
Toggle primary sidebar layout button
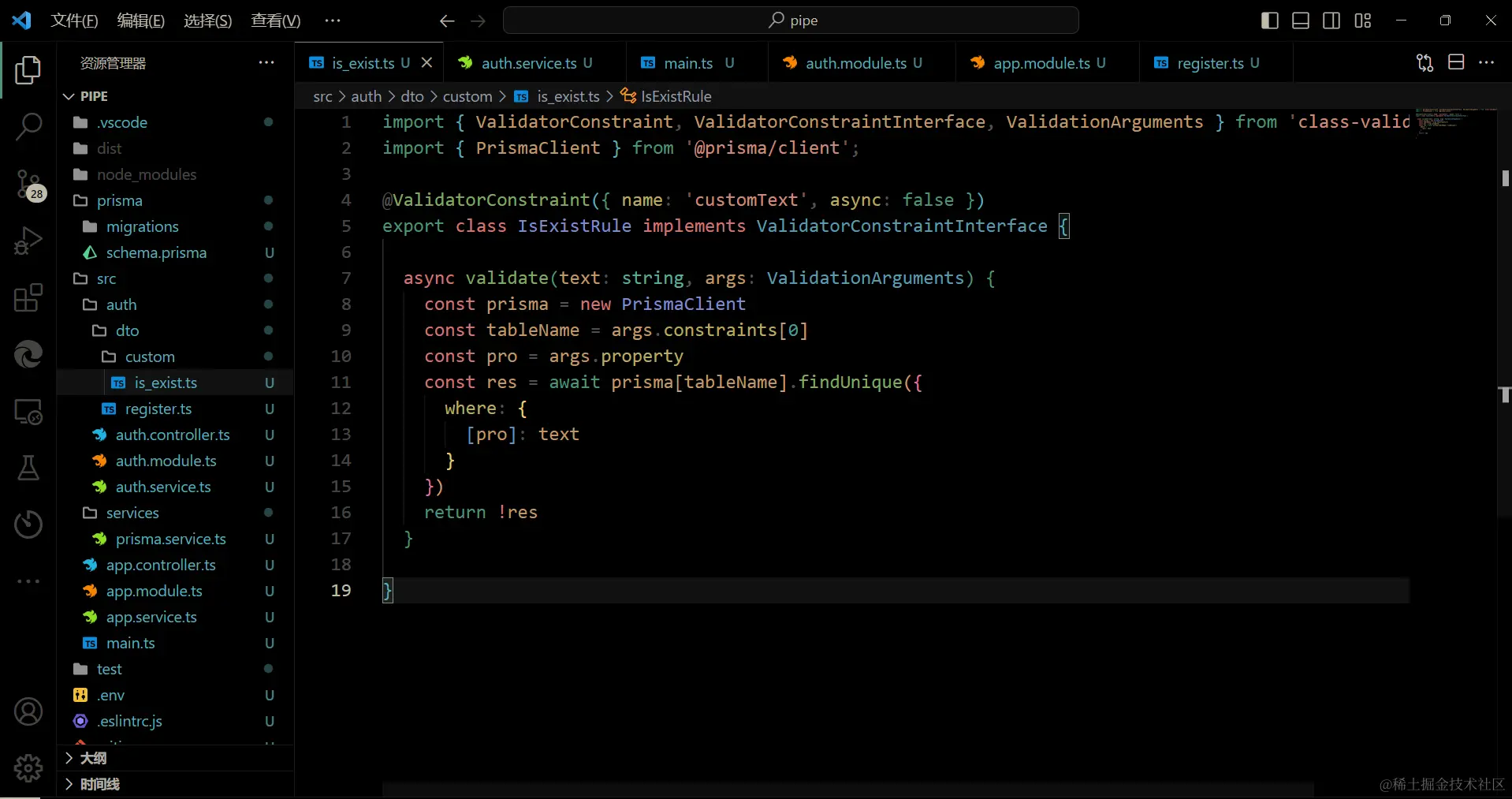pos(1269,21)
